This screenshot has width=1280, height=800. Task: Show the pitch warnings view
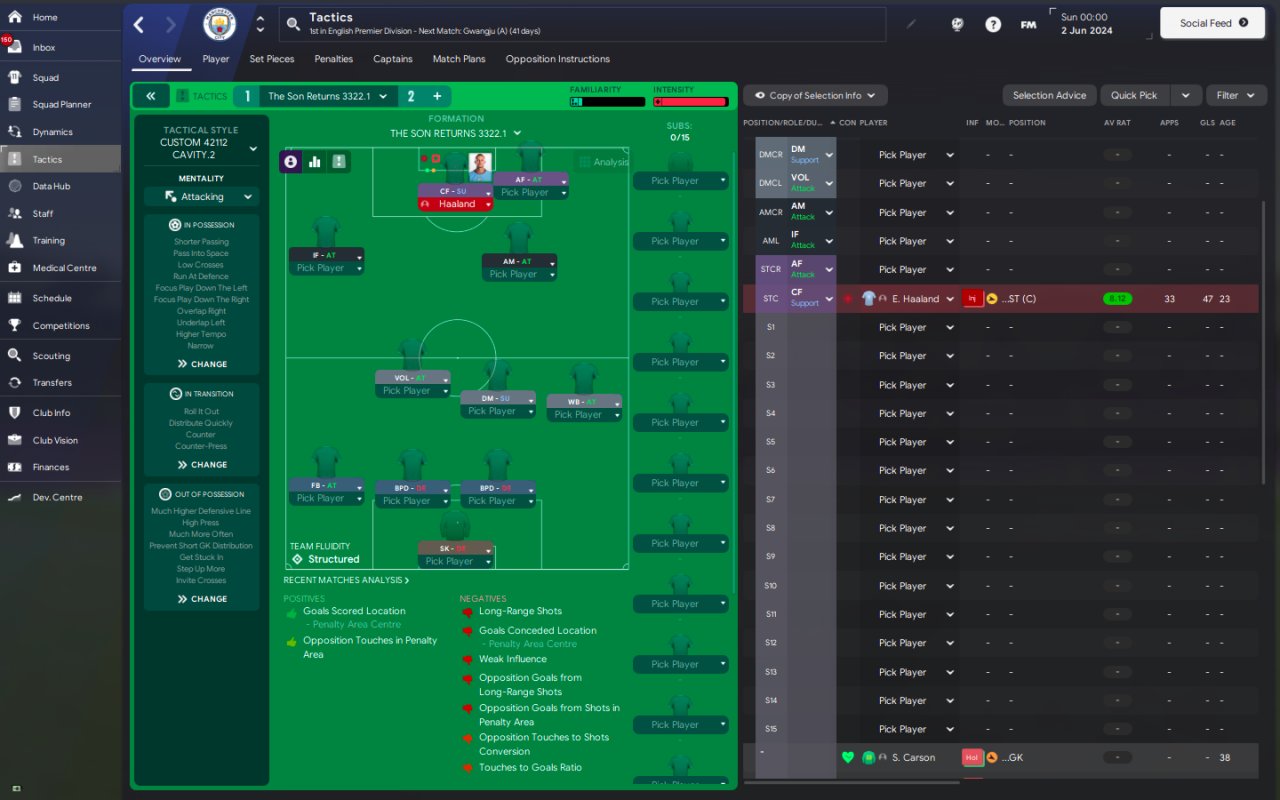339,161
